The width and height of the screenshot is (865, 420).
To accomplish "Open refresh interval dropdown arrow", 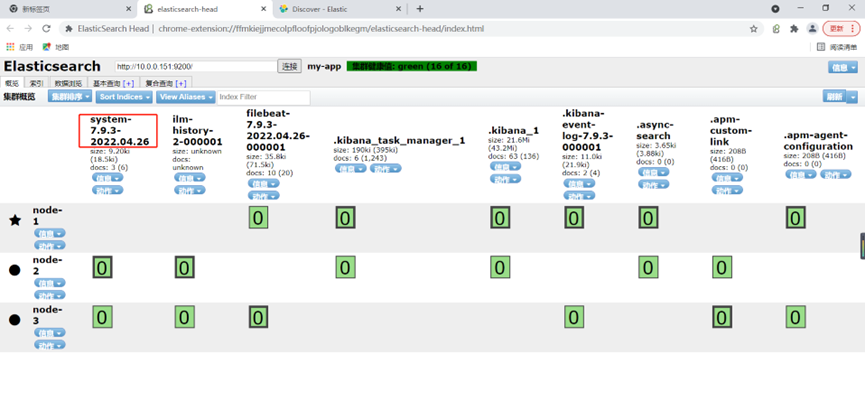I will pos(853,97).
